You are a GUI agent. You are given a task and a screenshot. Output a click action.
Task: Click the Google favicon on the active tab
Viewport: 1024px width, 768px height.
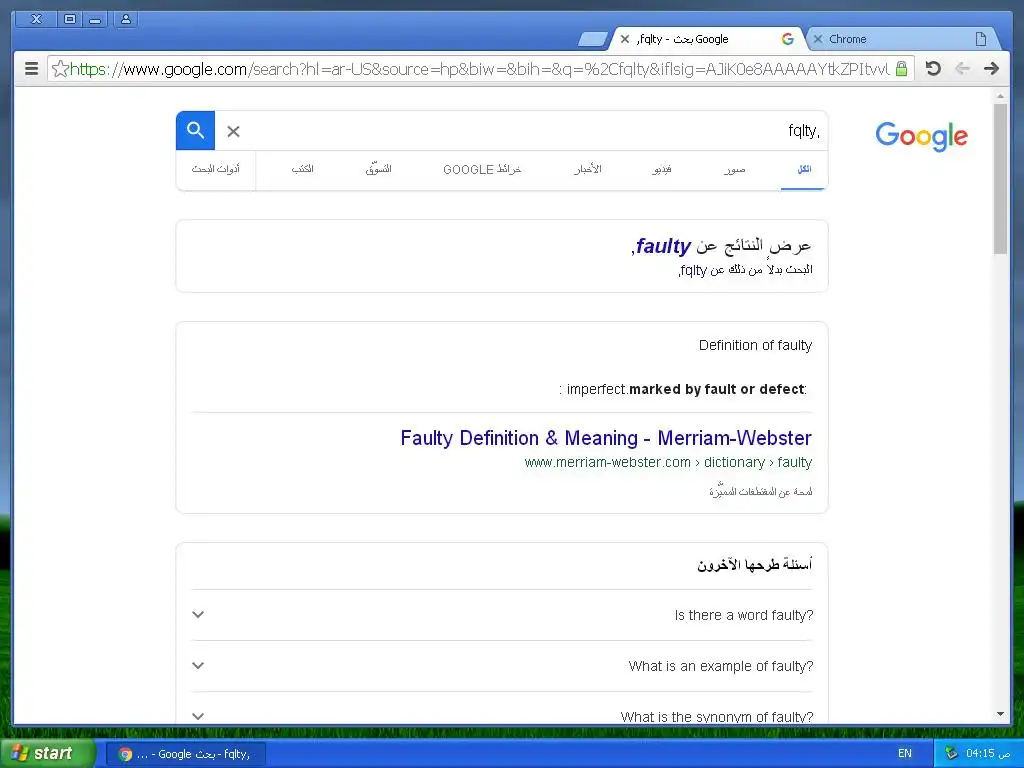coord(788,39)
